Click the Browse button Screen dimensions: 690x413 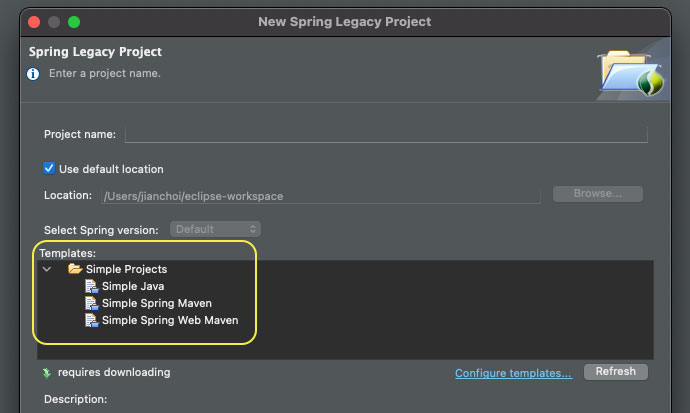pyautogui.click(x=598, y=194)
